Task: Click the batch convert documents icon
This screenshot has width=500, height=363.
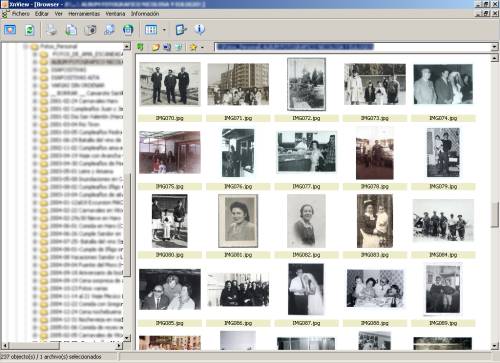Action: 71,30
